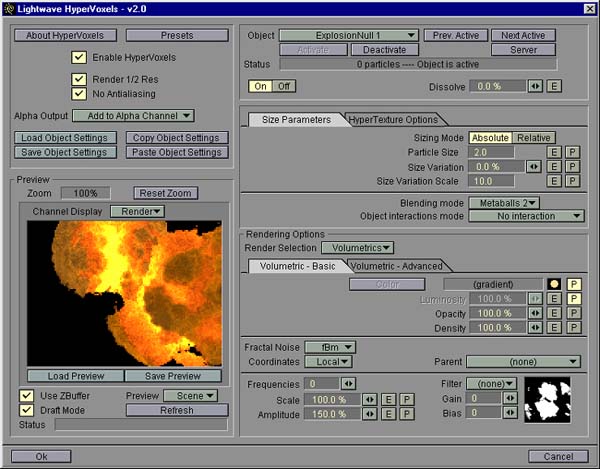The image size is (600, 469).
Task: Click the Size Variation slider arrows button
Action: pyautogui.click(x=534, y=166)
